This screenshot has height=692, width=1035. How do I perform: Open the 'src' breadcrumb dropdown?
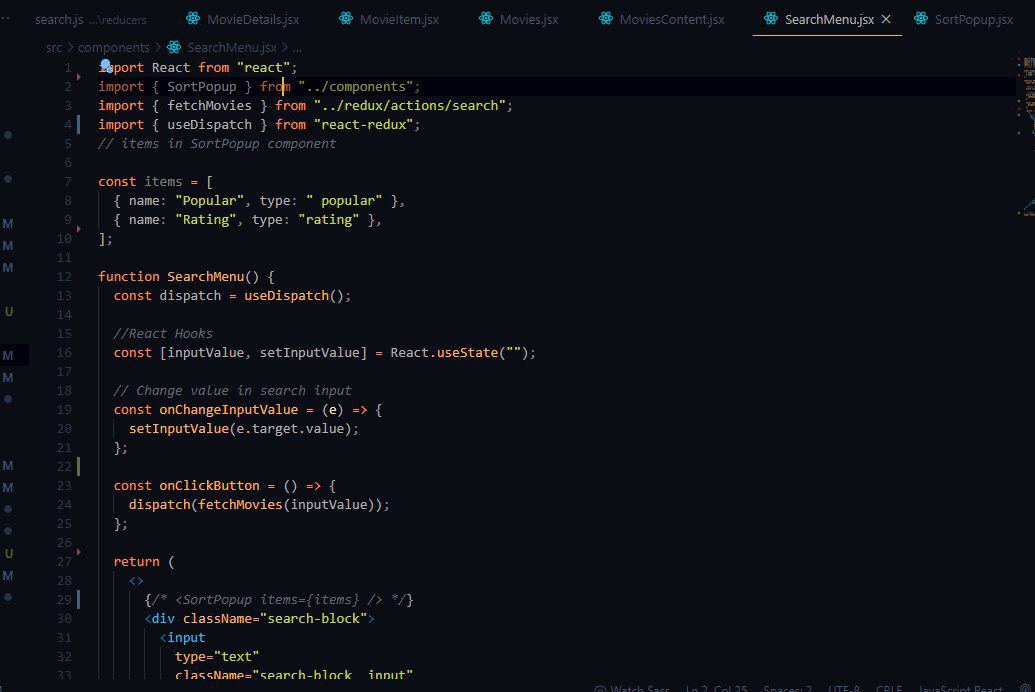(54, 48)
